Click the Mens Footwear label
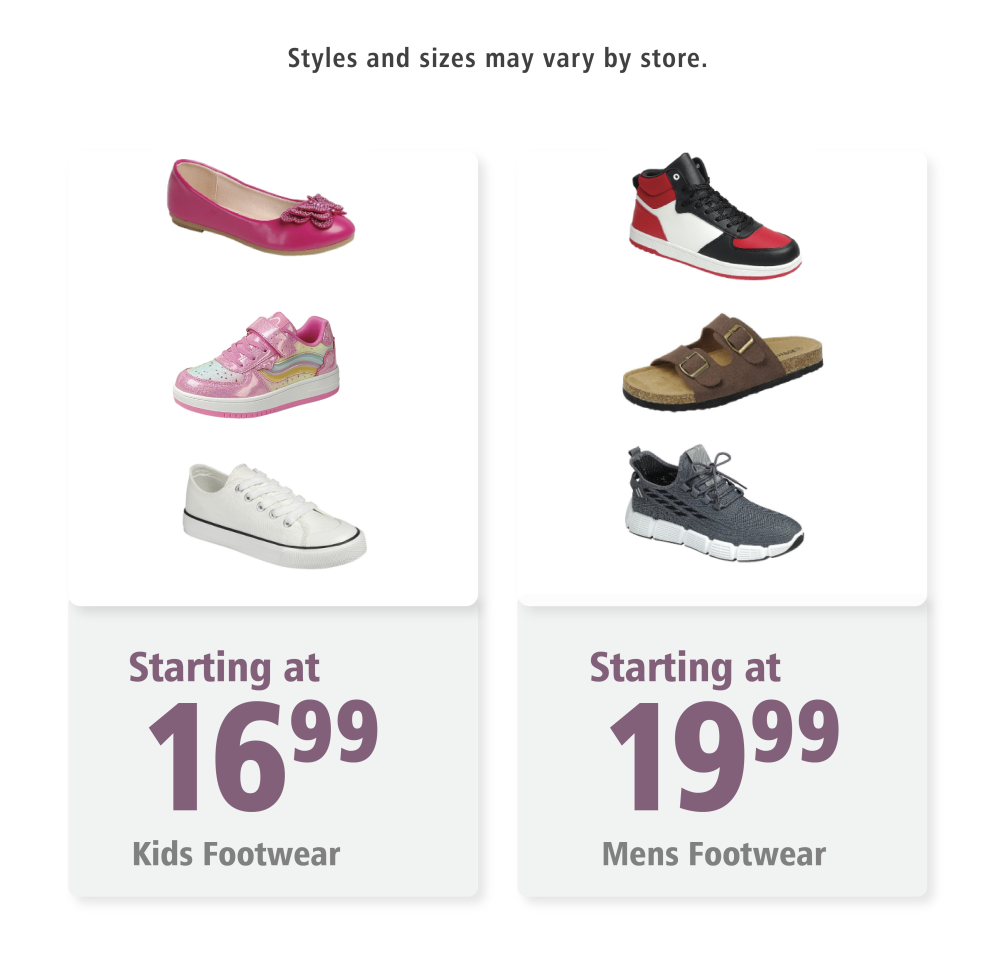The image size is (1000, 955). 714,854
